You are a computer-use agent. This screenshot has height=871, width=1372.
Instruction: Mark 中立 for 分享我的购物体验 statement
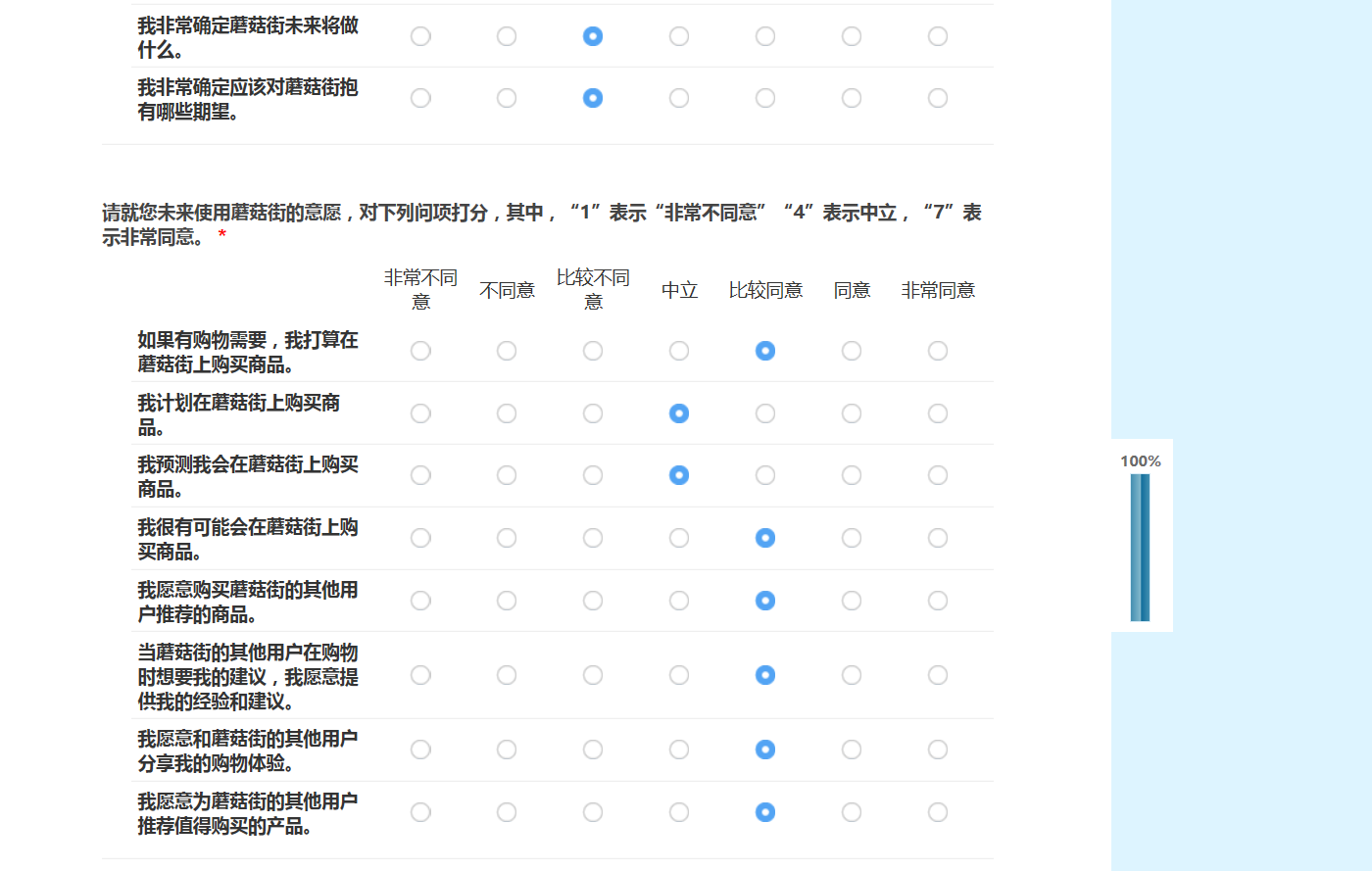point(679,750)
